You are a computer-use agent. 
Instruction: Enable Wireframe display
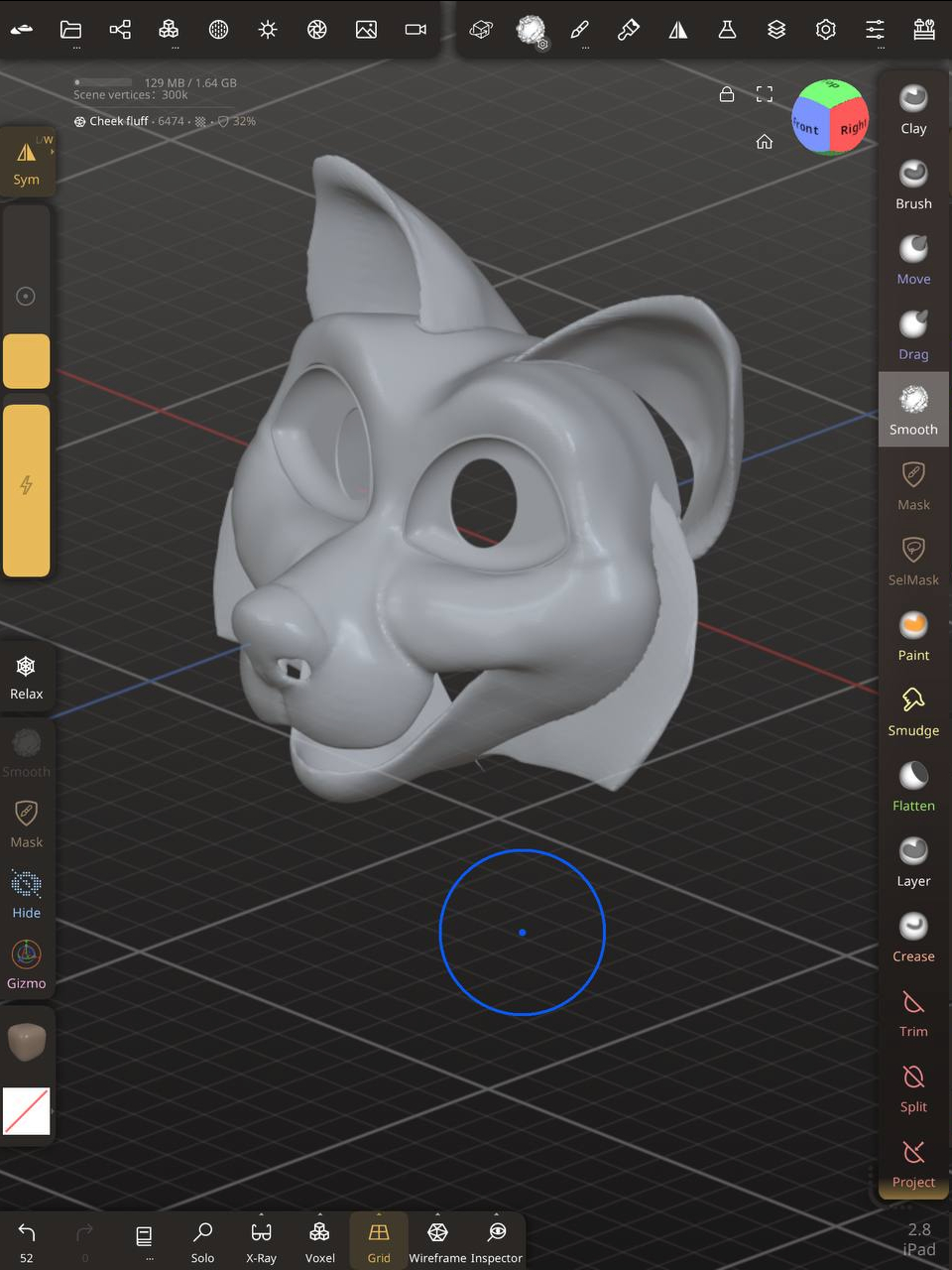click(x=437, y=1240)
